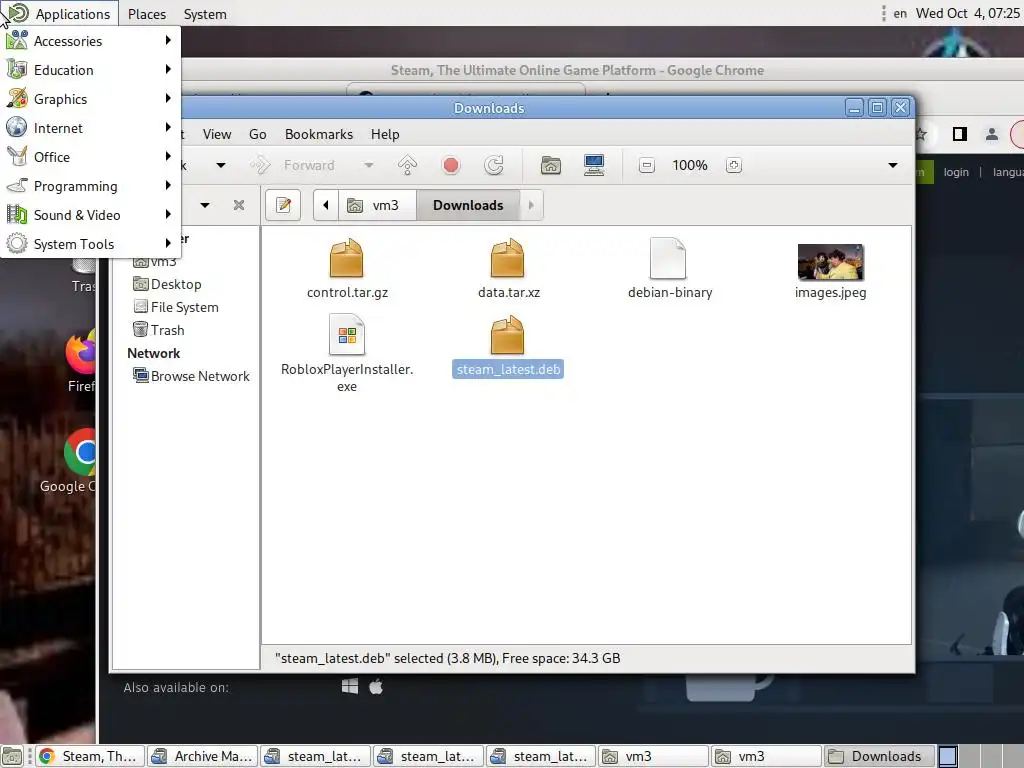
Task: Close the side pane with X
Action: point(239,205)
